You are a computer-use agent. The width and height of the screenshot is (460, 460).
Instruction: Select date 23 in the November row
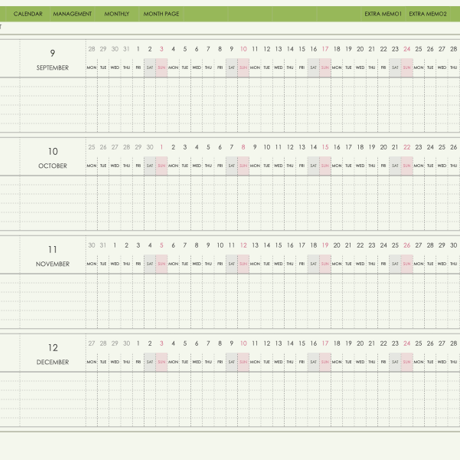tap(372, 245)
